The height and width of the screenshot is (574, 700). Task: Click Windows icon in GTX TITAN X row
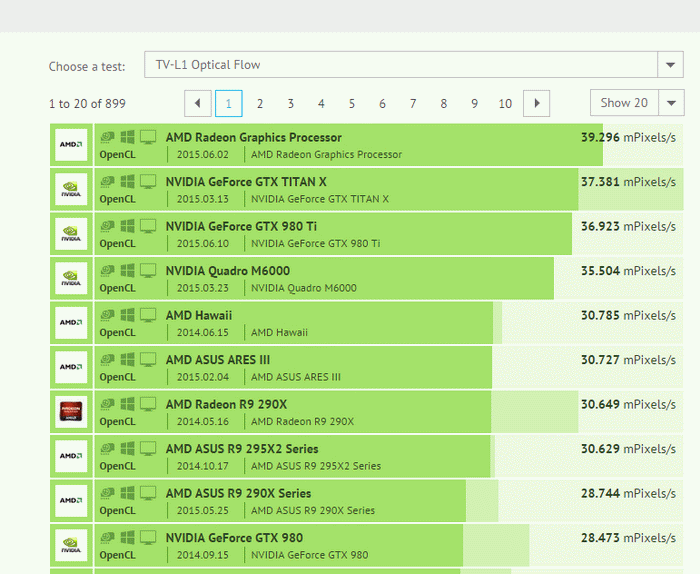click(128, 182)
